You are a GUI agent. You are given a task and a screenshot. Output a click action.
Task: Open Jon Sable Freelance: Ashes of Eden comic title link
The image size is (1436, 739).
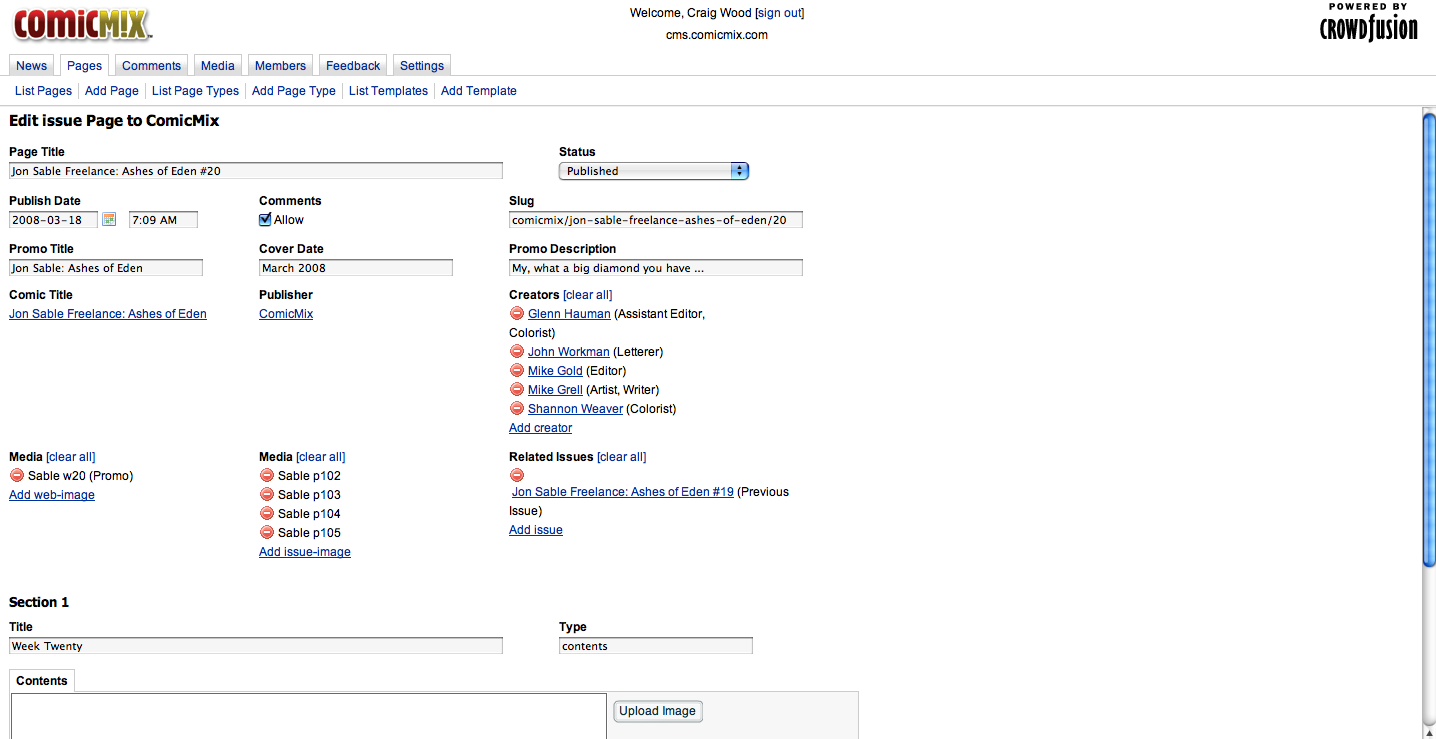point(108,314)
